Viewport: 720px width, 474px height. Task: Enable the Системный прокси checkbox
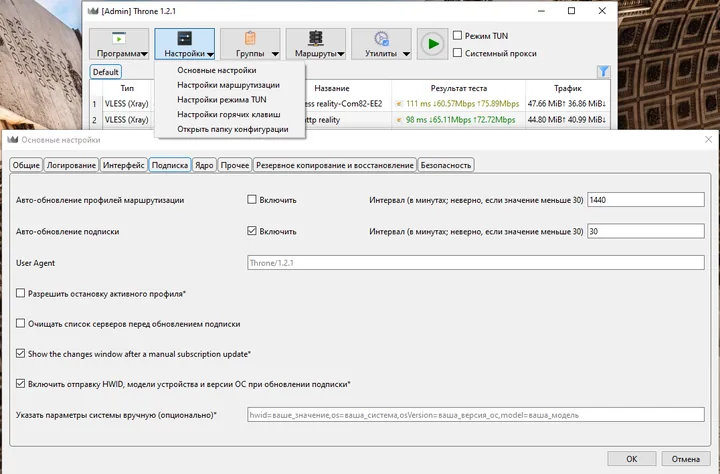[457, 53]
